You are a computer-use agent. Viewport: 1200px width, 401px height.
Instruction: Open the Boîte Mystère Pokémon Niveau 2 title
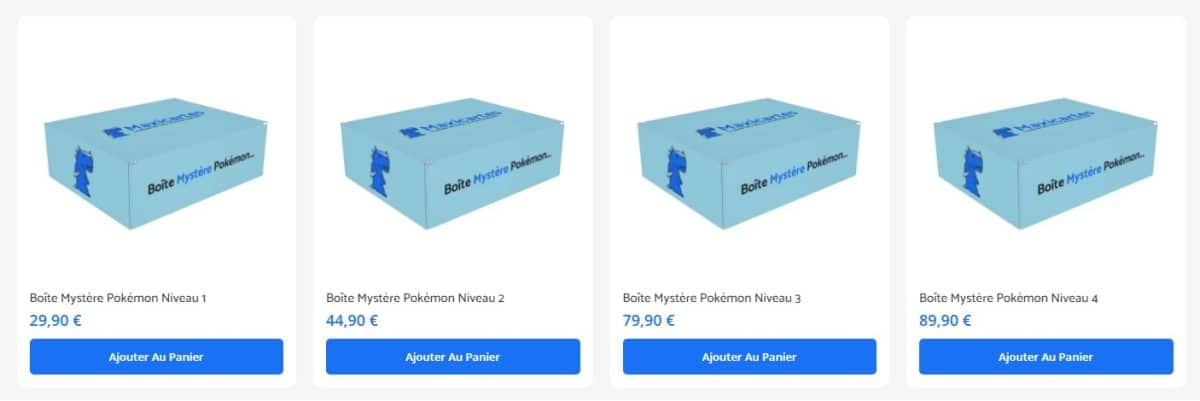click(415, 298)
